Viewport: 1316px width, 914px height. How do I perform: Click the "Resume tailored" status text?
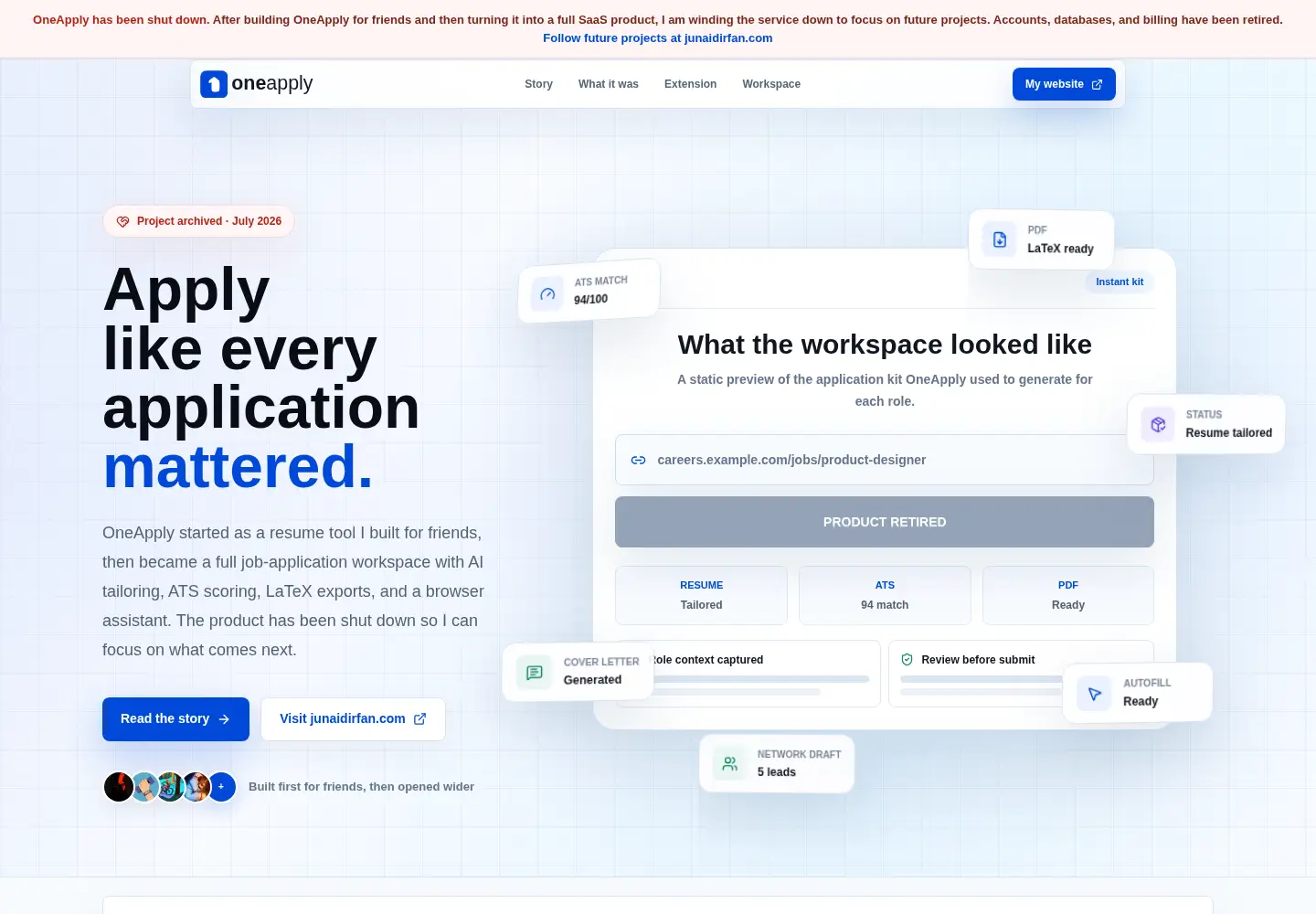click(1229, 433)
